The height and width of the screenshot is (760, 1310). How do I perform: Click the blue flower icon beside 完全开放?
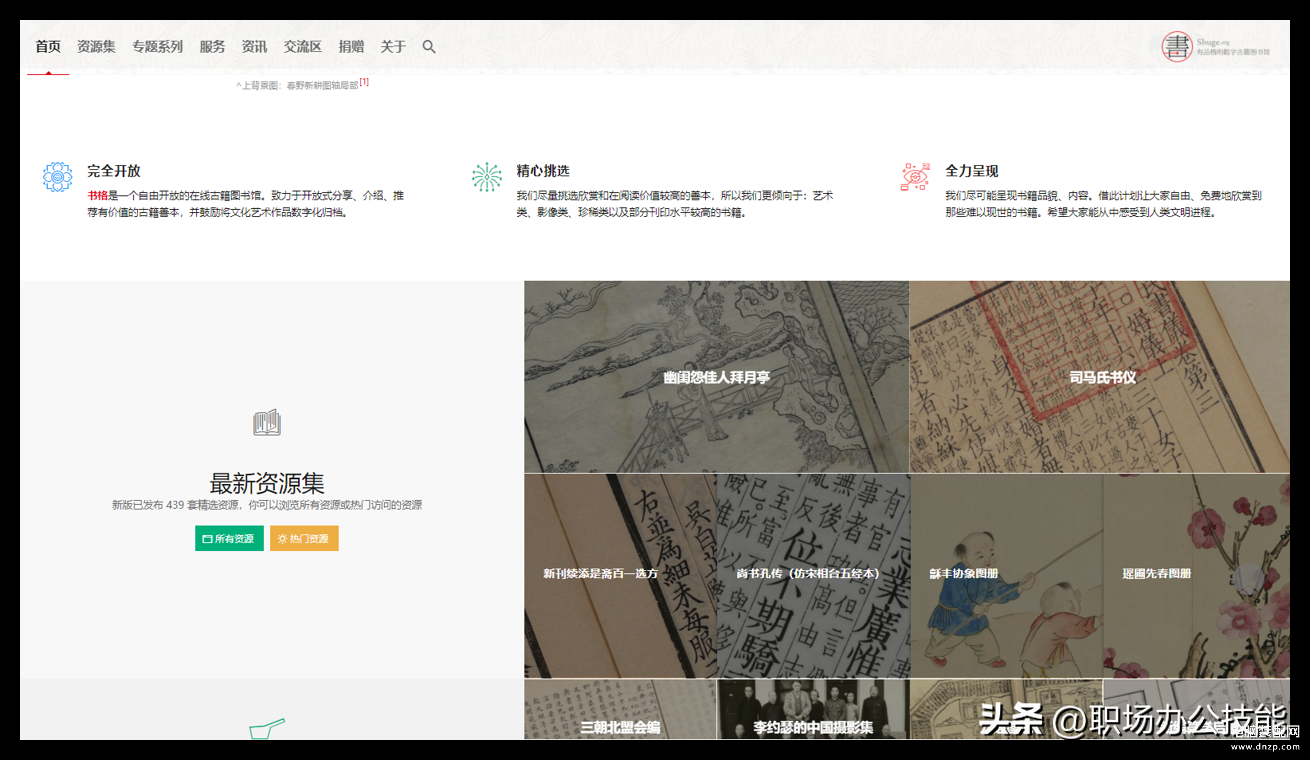tap(57, 177)
